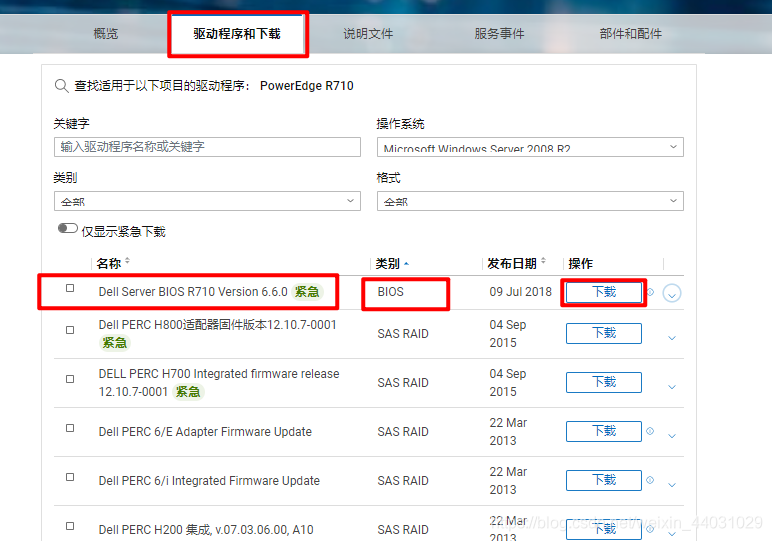Select the 驱动程序和下载 tab

(237, 34)
